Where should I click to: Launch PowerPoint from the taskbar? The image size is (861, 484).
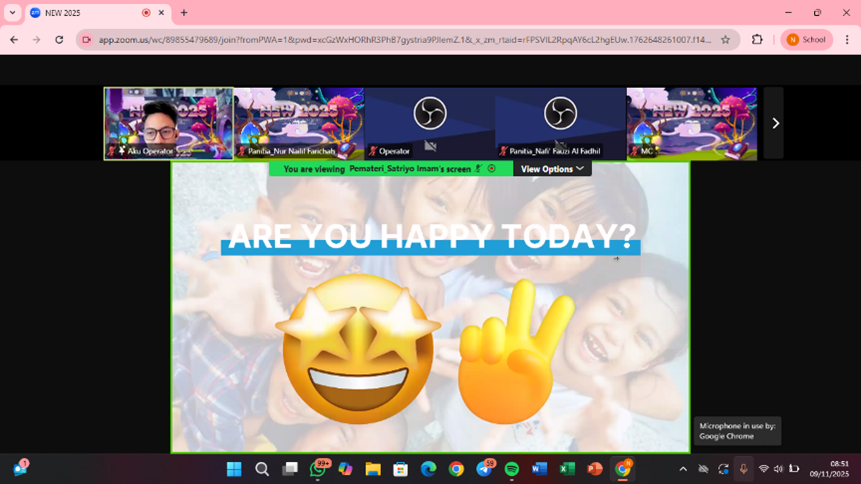point(595,469)
